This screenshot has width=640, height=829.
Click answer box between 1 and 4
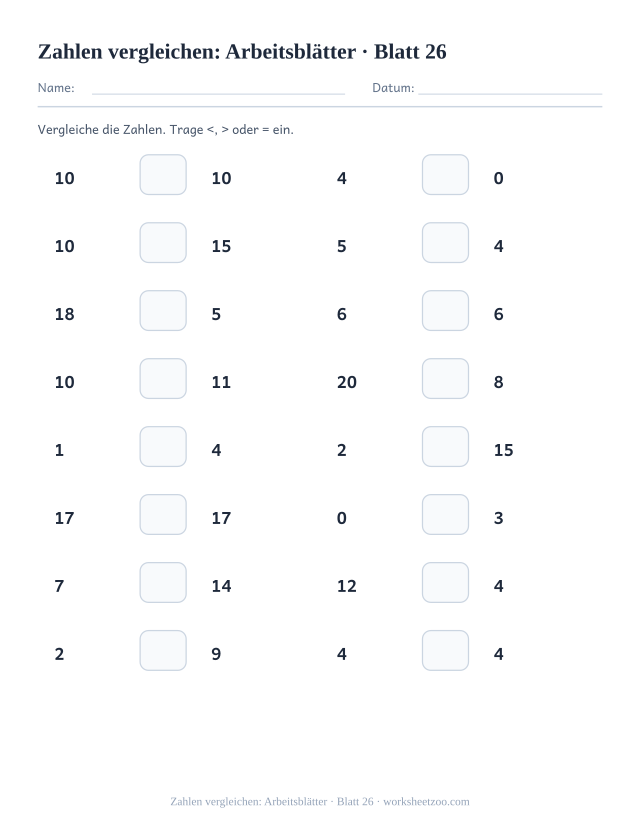[x=163, y=447]
